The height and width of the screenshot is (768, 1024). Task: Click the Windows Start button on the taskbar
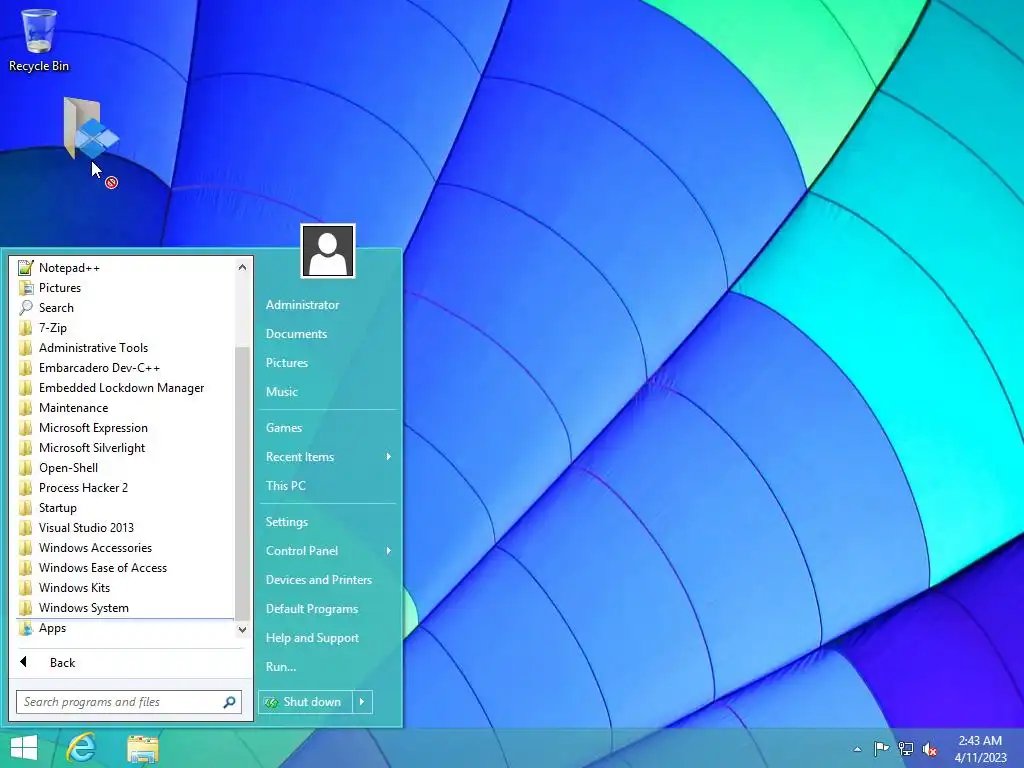tap(24, 748)
